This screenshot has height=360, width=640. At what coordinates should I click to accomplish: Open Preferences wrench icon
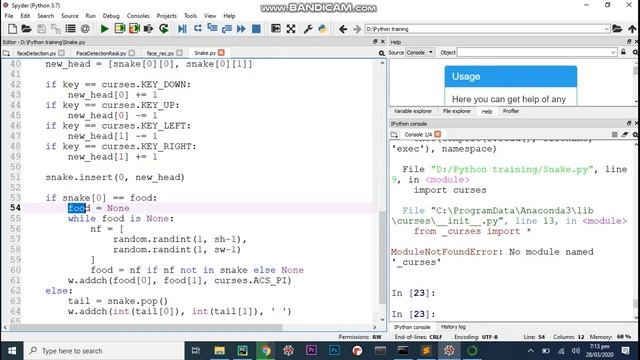(x=308, y=29)
